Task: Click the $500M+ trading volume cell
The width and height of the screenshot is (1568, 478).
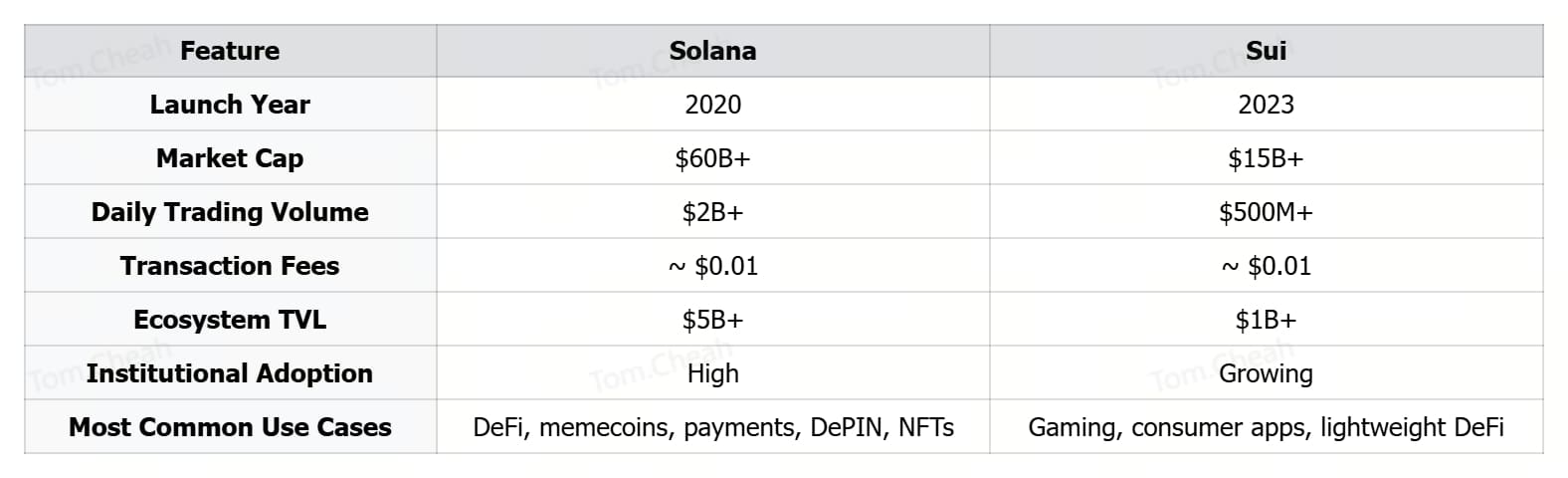Action: pos(1266,212)
